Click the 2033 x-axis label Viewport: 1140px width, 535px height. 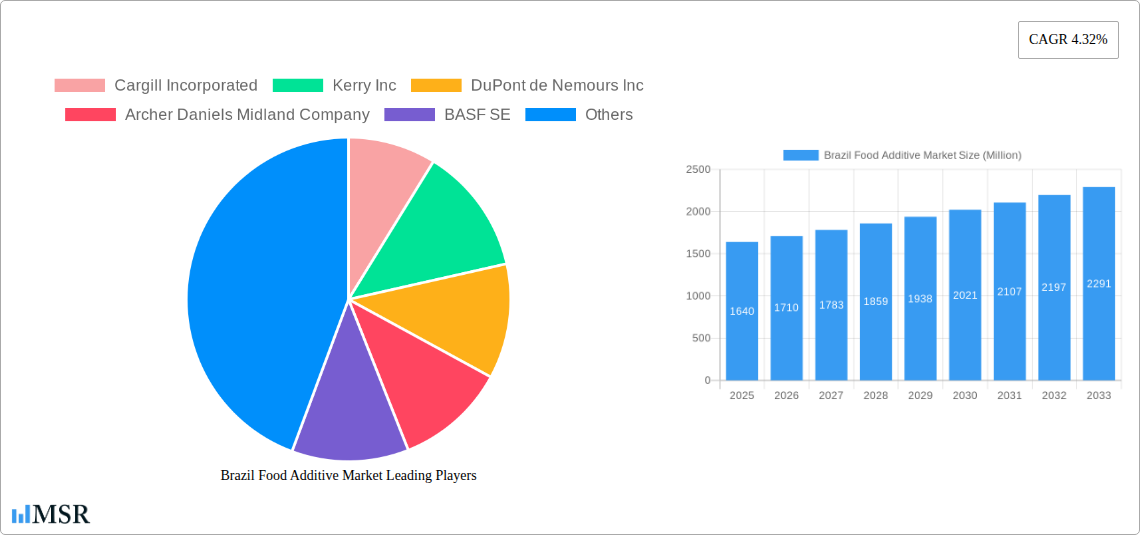(1099, 395)
